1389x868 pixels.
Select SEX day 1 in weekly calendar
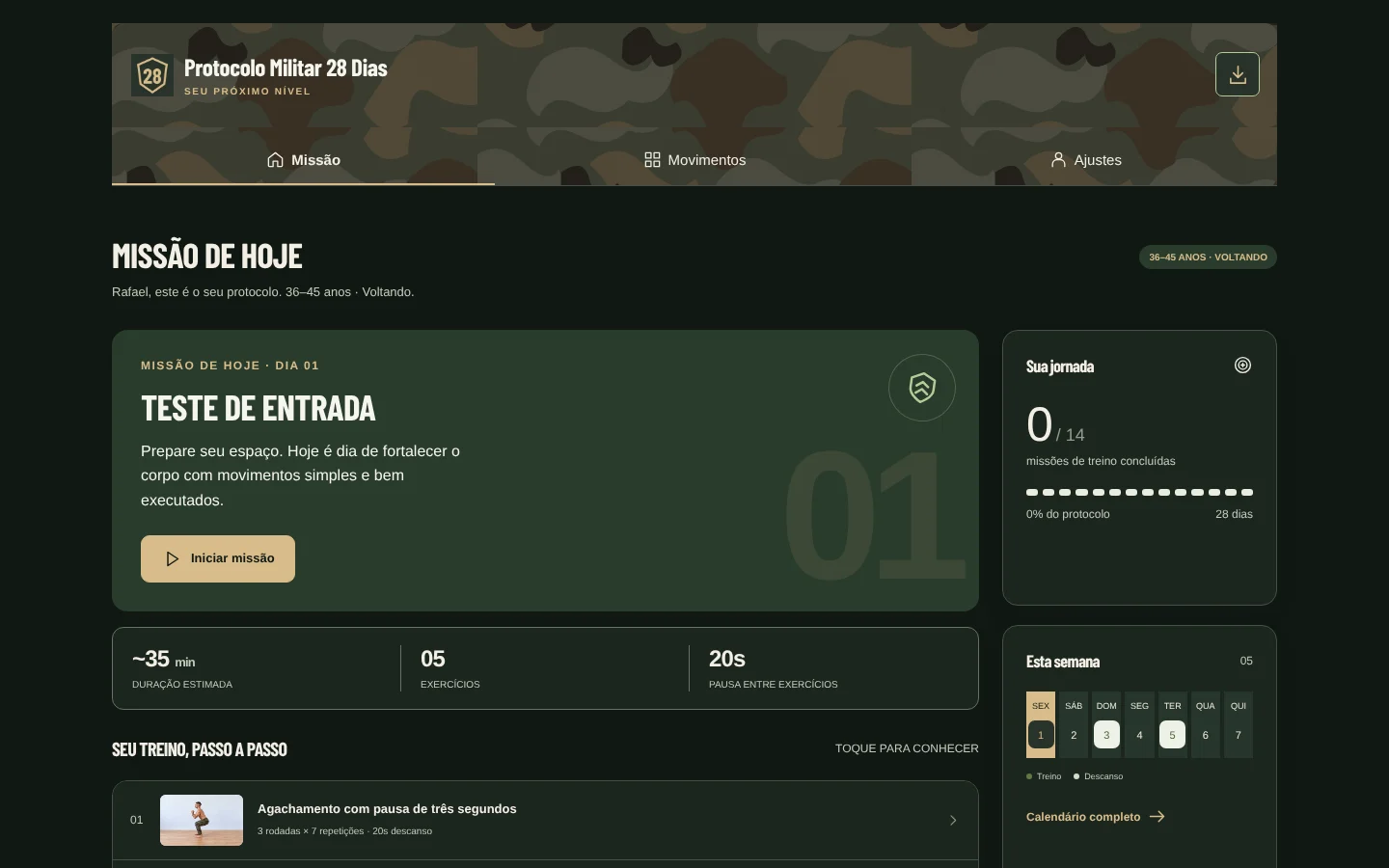pyautogui.click(x=1041, y=724)
